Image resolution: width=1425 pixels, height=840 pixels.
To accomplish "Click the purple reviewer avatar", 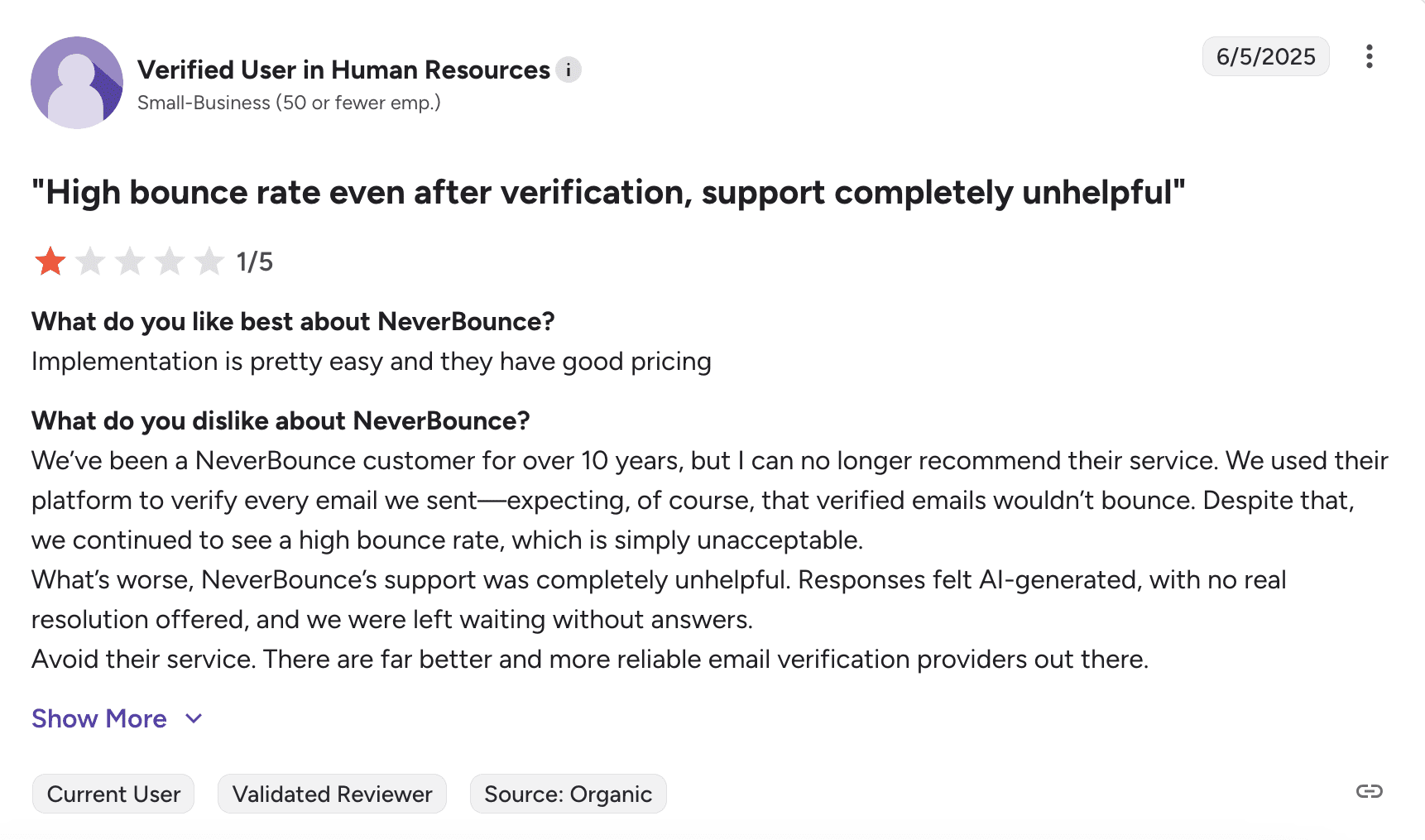I will point(77,83).
